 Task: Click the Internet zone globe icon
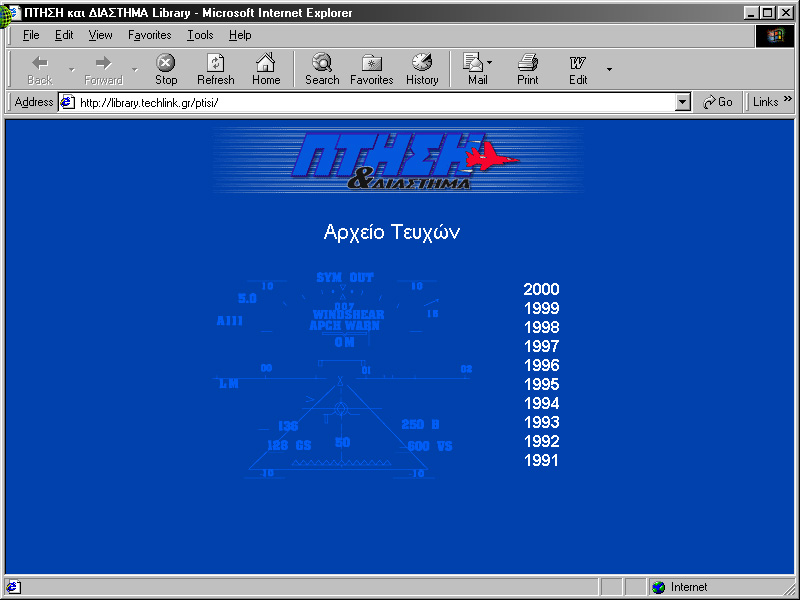coord(659,587)
